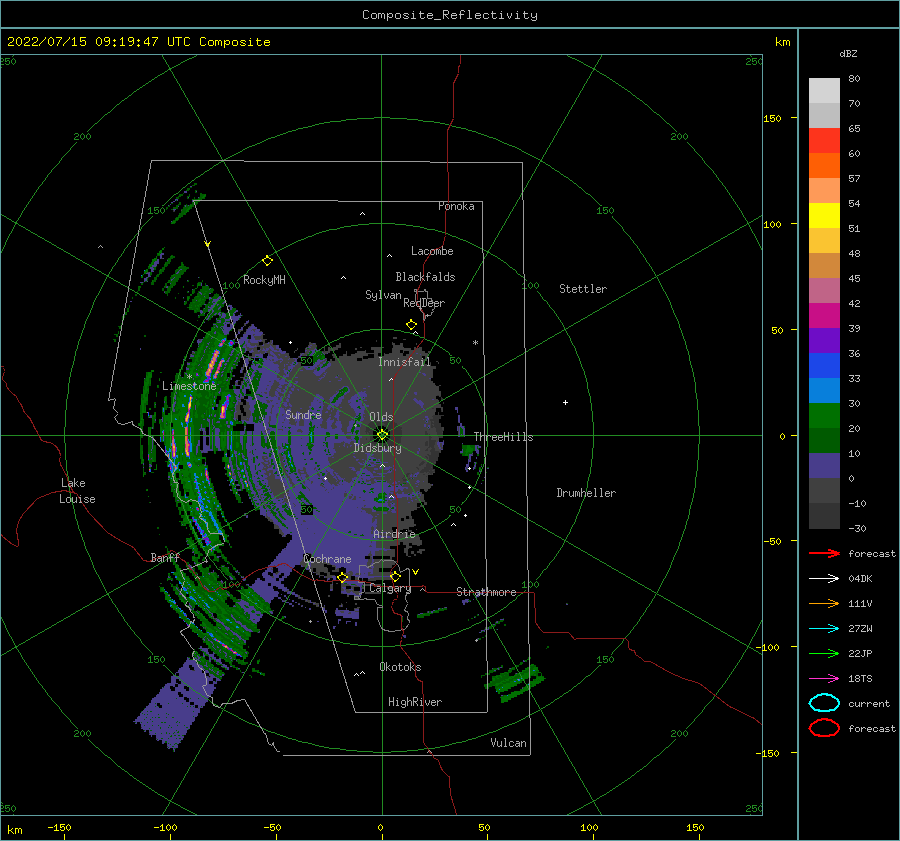Select the orange 60-57 dBZ swatch
The image size is (900, 841).
pos(824,166)
